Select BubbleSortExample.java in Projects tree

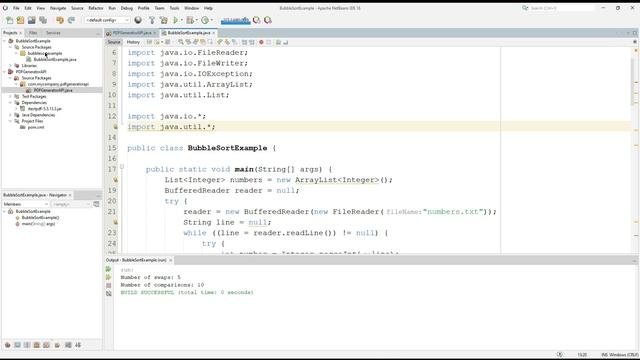(55, 59)
